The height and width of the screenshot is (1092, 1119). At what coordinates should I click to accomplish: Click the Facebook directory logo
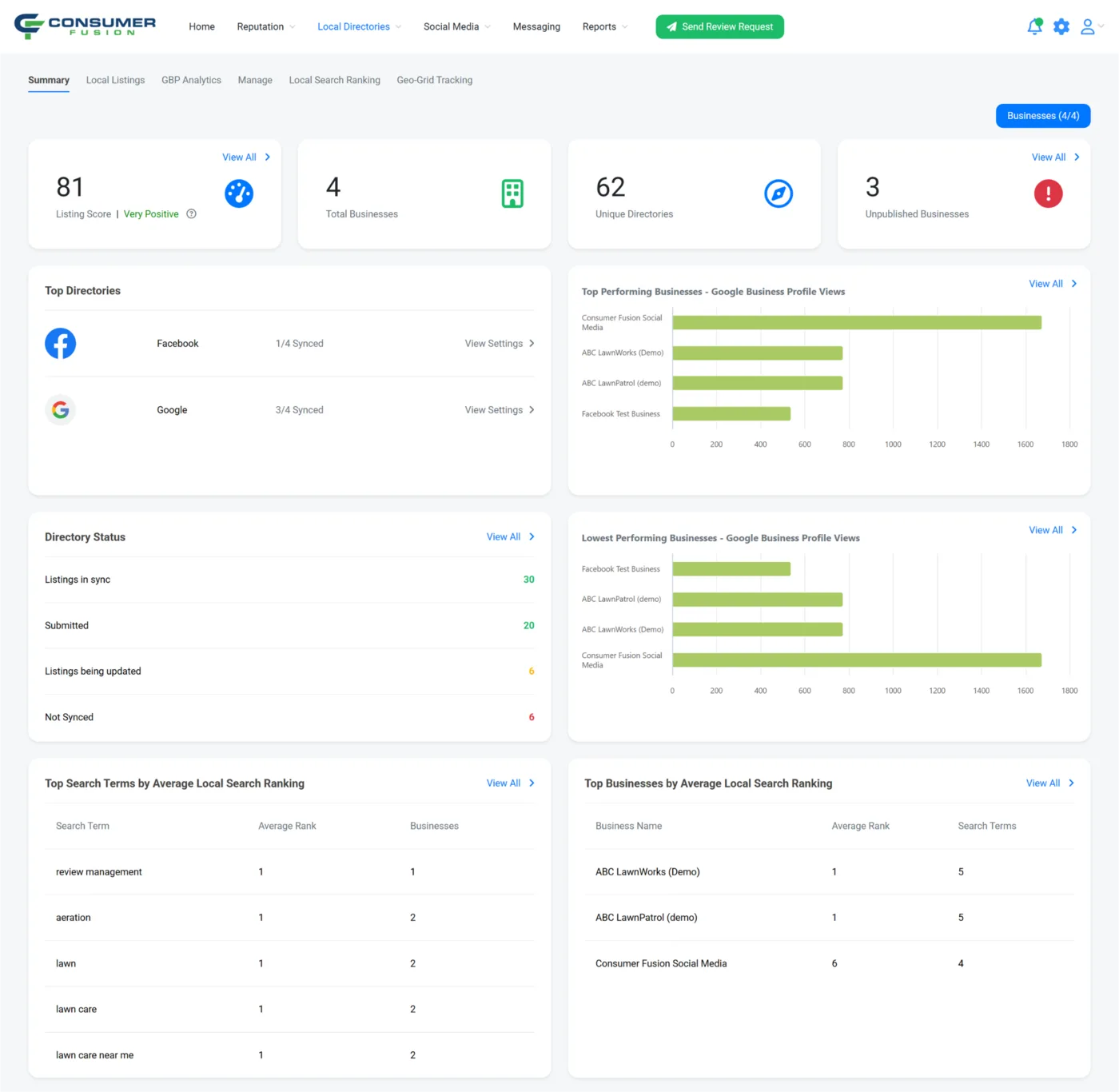[x=61, y=344]
